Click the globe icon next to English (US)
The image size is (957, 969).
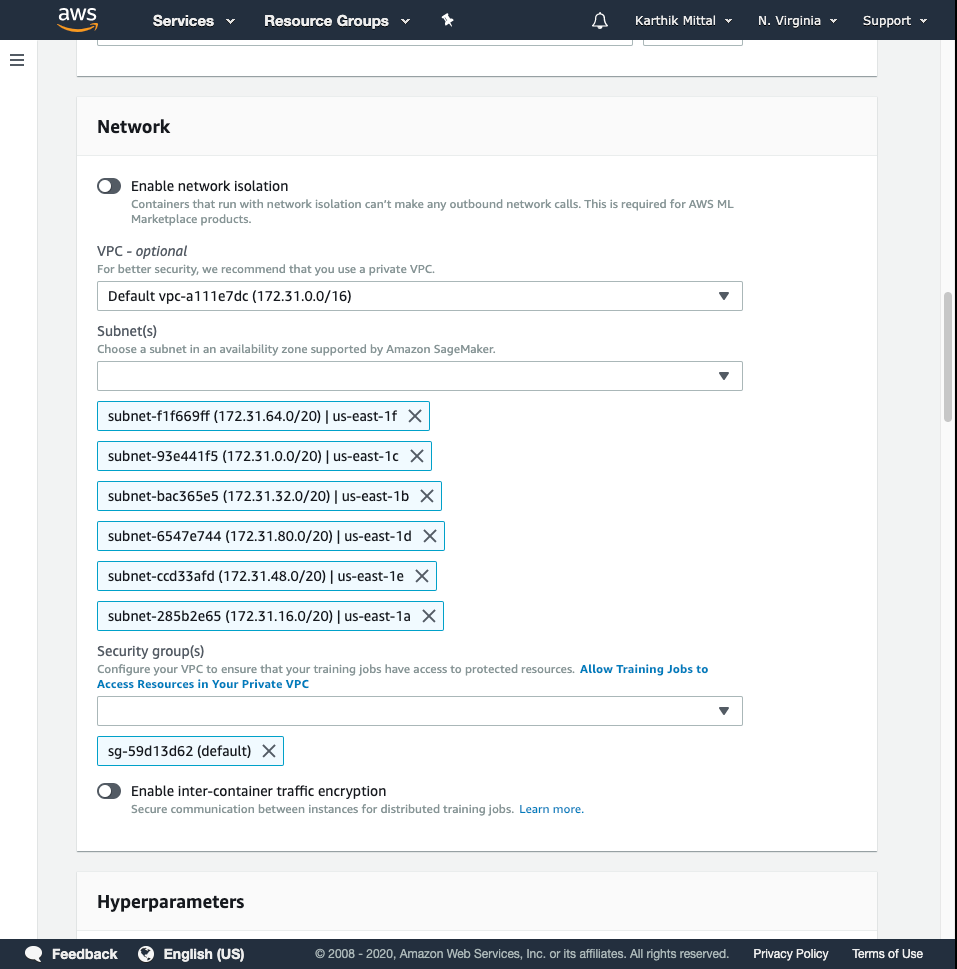click(x=147, y=954)
